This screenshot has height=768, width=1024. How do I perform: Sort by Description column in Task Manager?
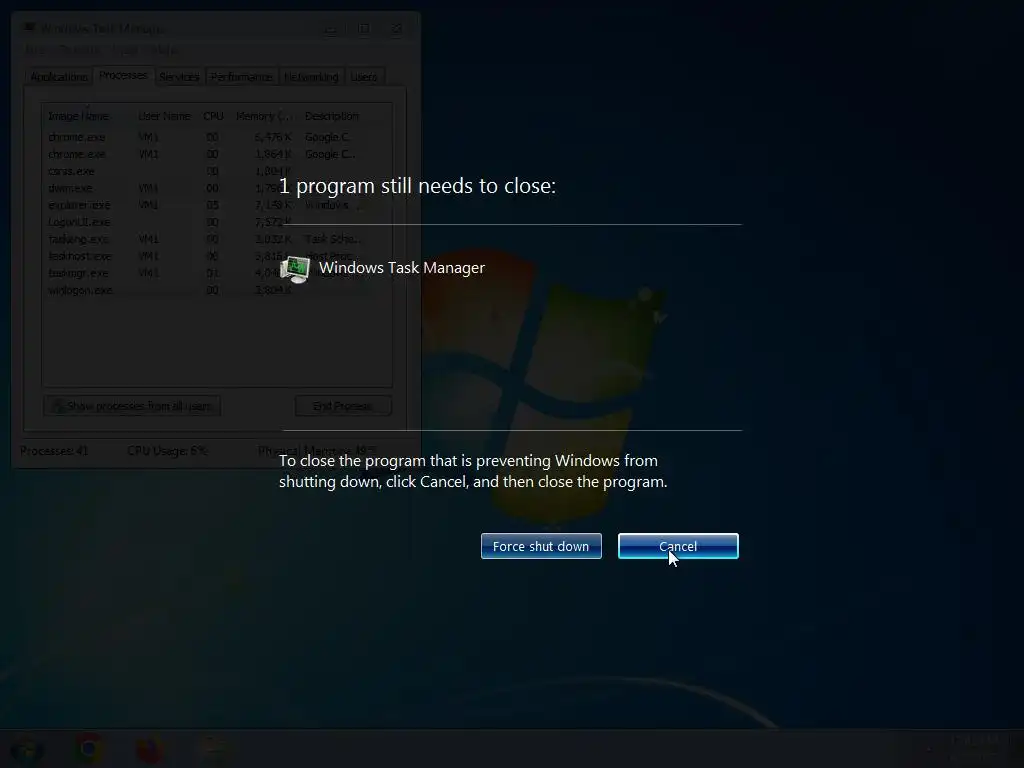click(x=345, y=116)
